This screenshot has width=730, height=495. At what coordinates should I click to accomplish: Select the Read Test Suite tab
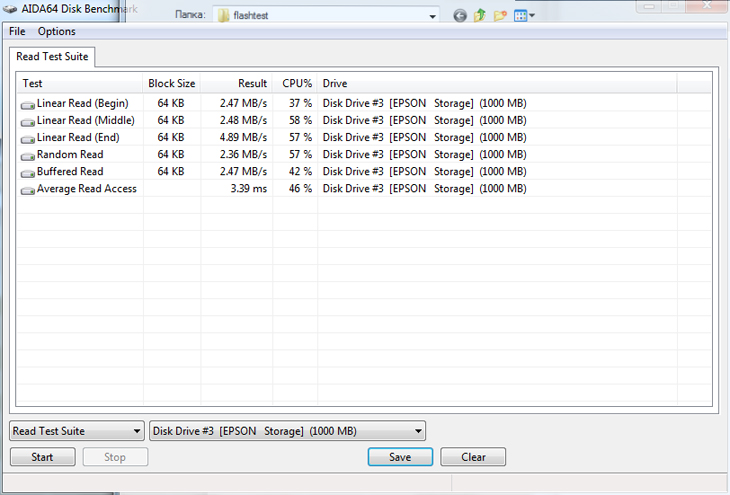point(52,56)
